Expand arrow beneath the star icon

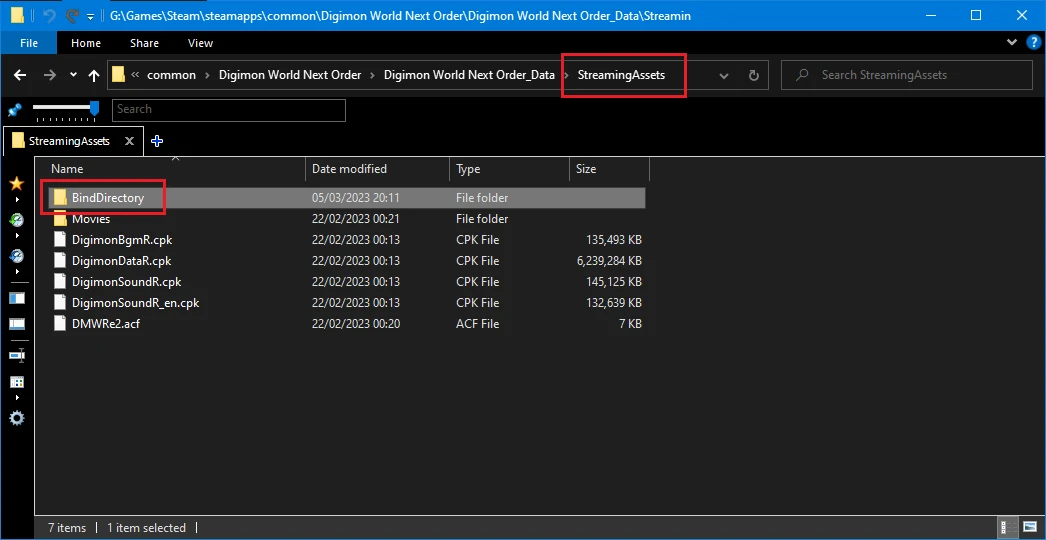tap(17, 200)
